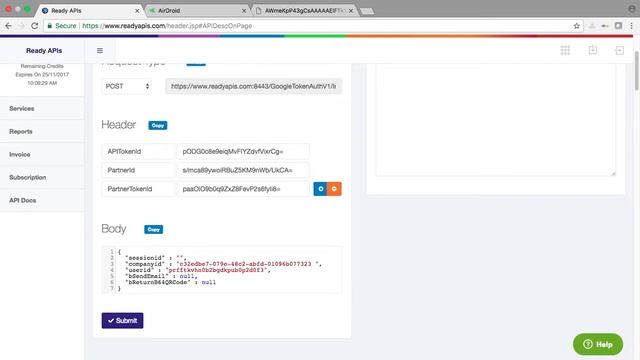Open Chrome menu three dots

point(631,26)
